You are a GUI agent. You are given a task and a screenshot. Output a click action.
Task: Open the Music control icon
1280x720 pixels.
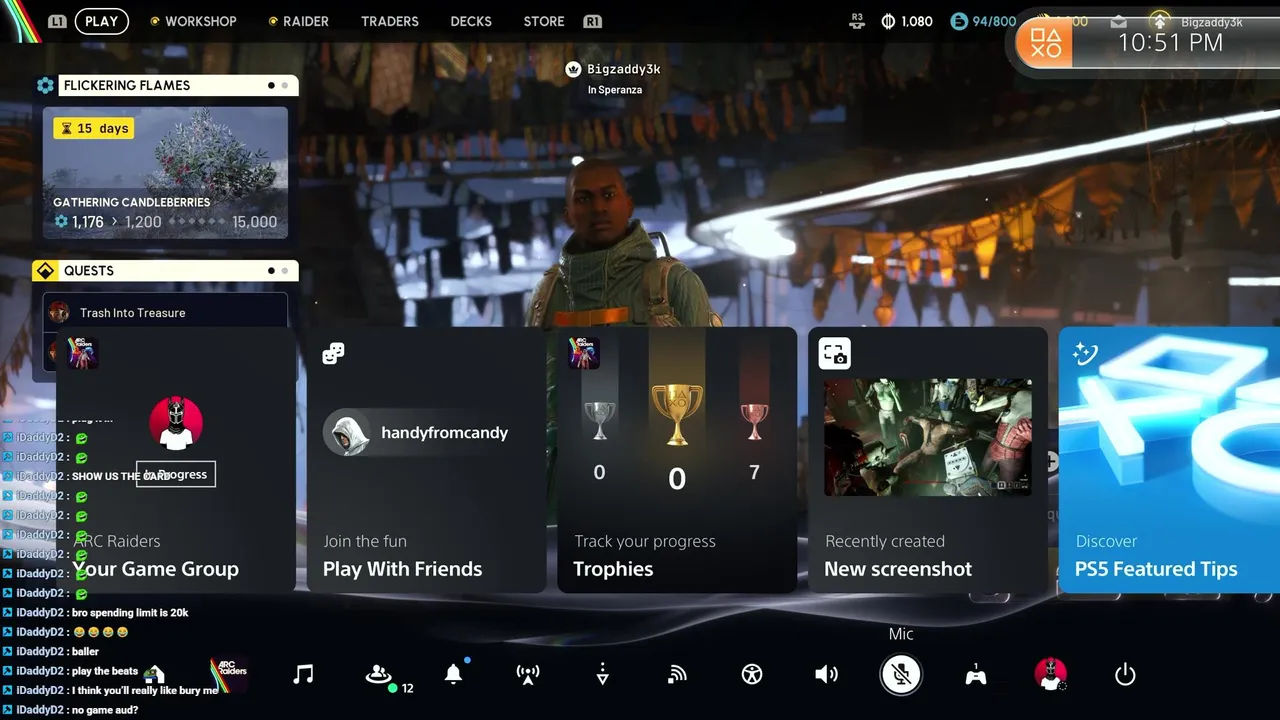tap(303, 674)
